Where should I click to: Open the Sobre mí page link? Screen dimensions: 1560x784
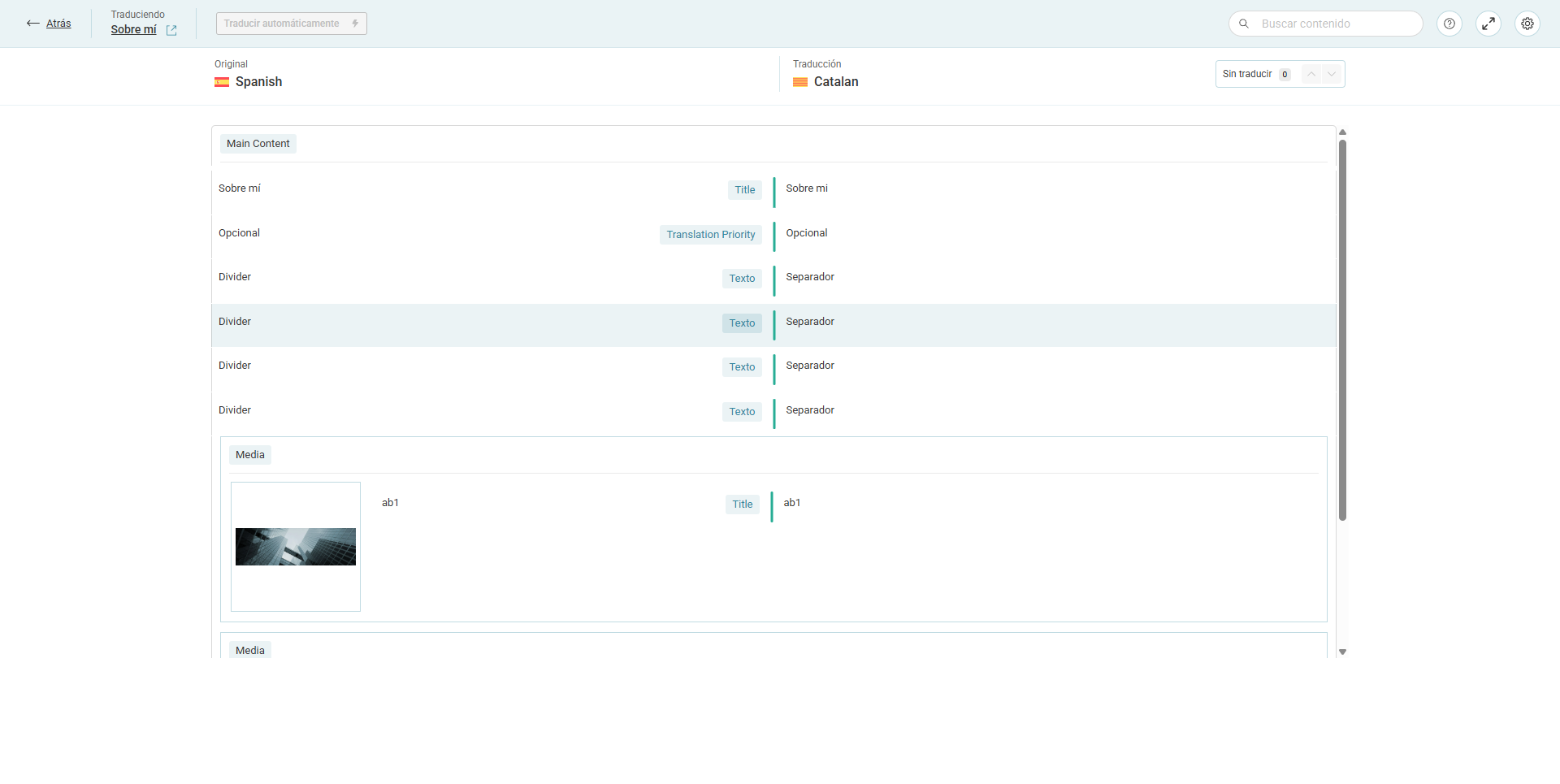(x=133, y=29)
